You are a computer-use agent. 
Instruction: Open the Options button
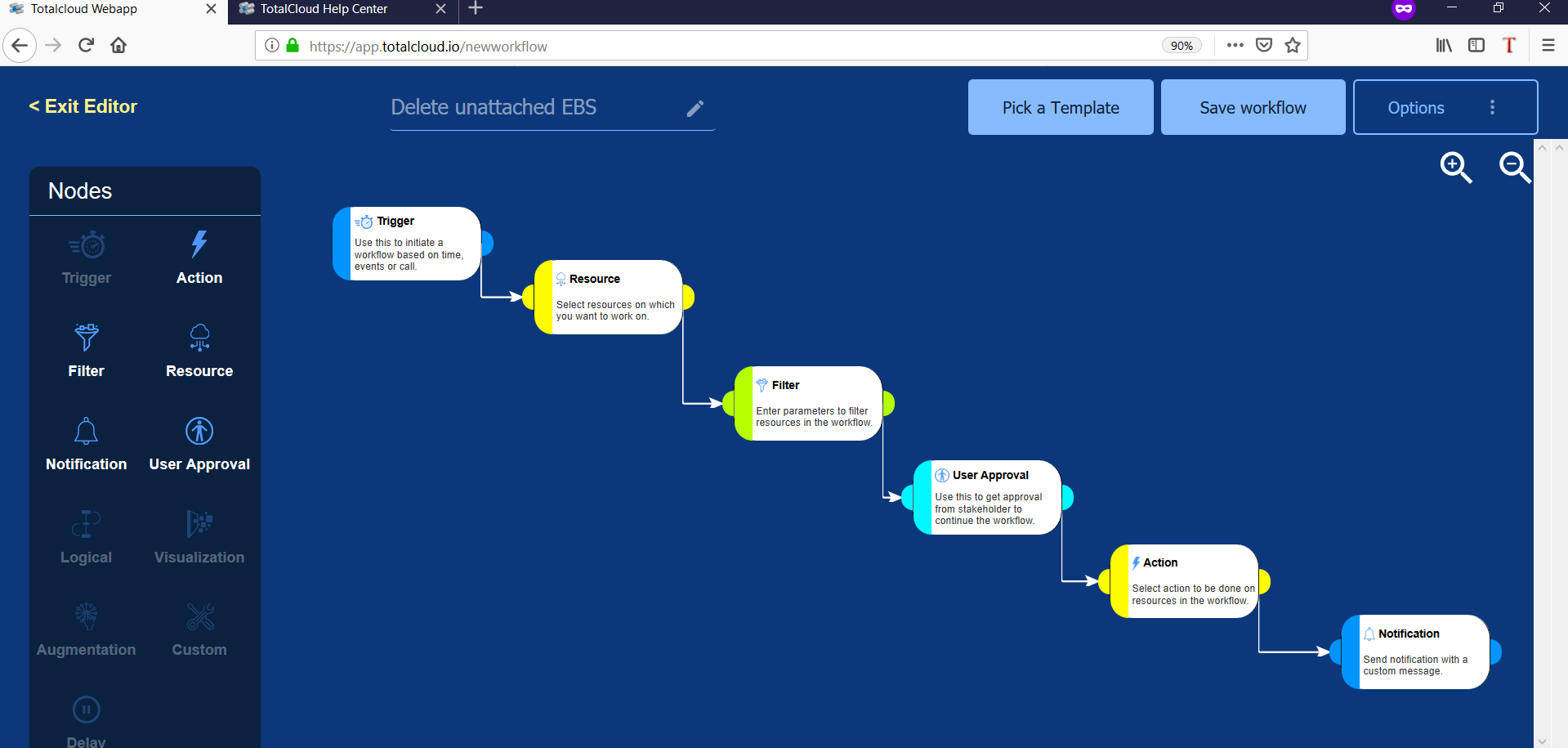1445,107
